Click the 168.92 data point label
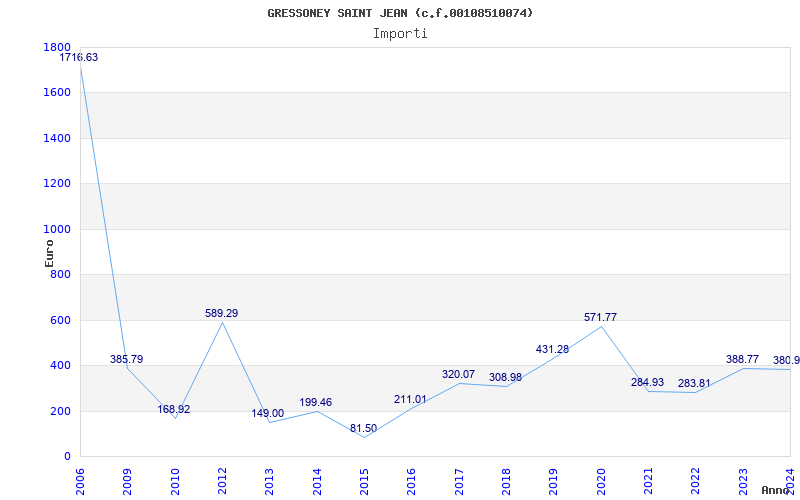Viewport: 800px width, 500px height. 173,409
